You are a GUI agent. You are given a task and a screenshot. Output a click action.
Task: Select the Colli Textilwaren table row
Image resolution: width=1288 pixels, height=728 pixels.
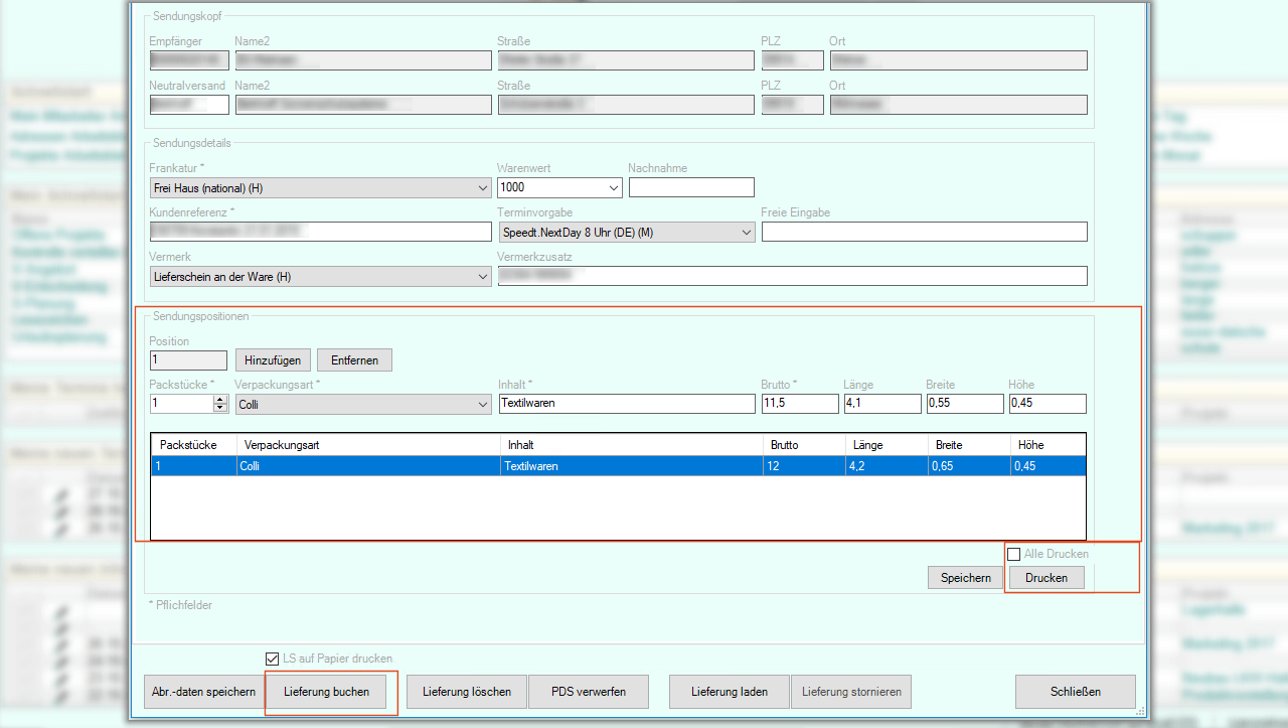click(617, 466)
